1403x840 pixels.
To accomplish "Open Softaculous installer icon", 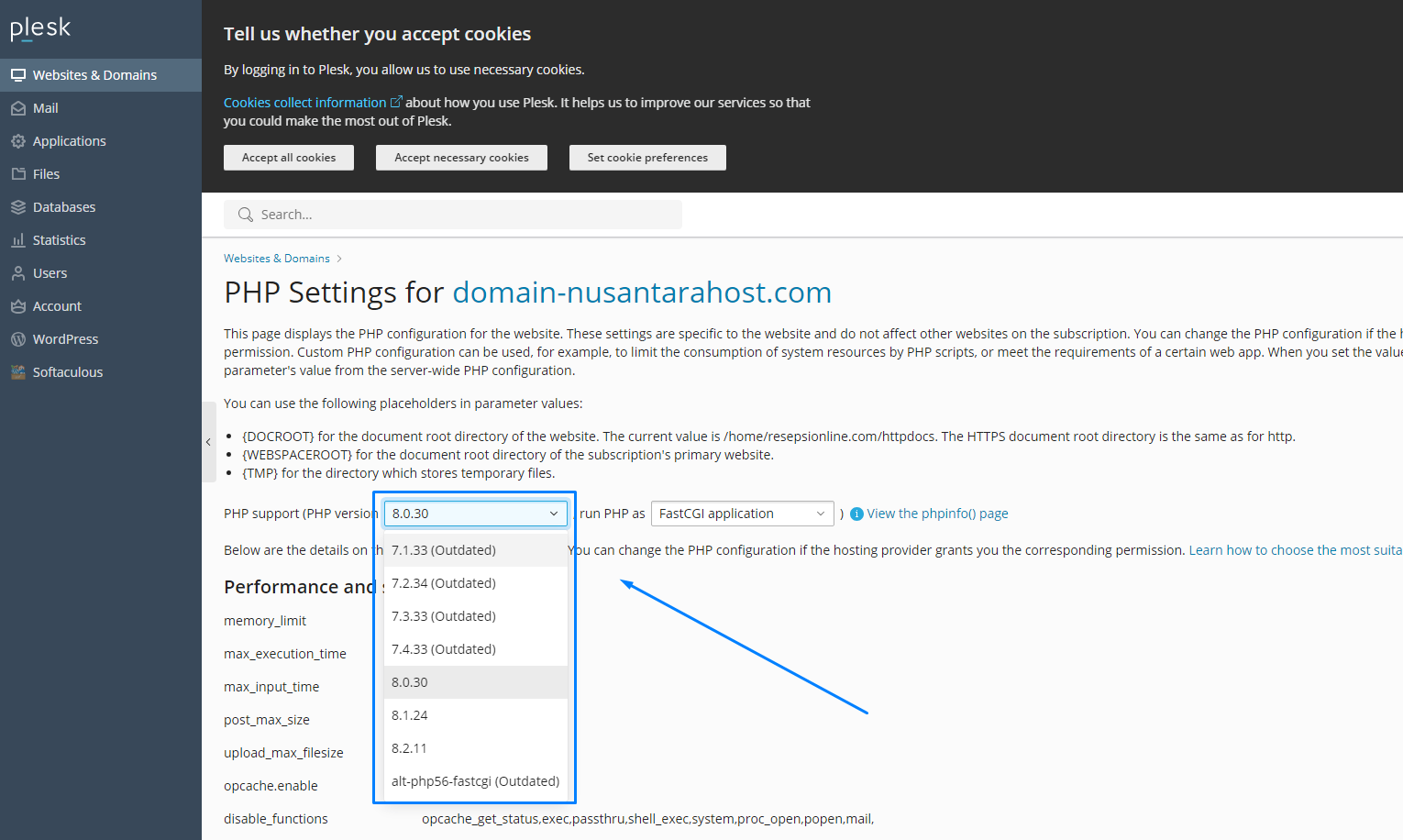I will [17, 371].
